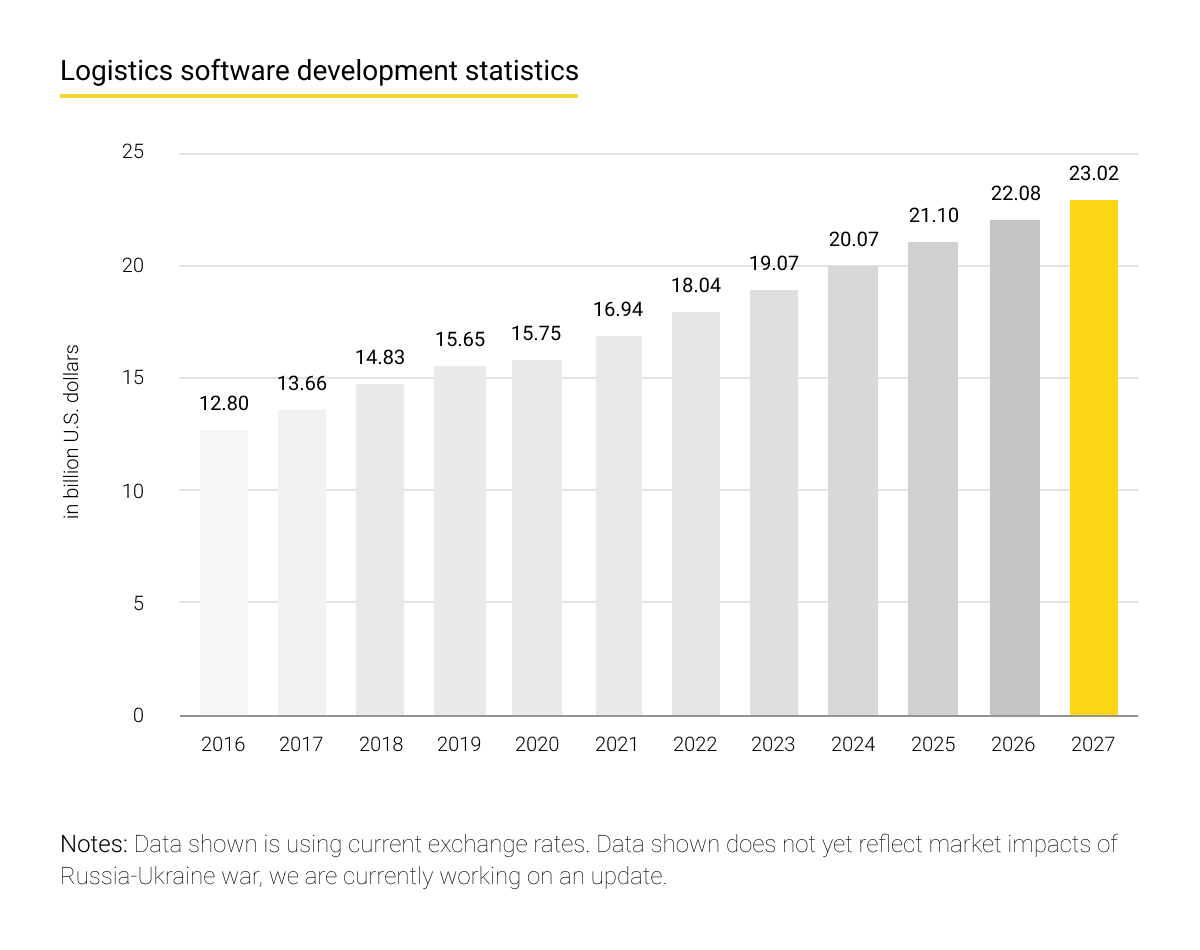Click the 25 tick on the y-axis
This screenshot has height=950, width=1200.
133,153
